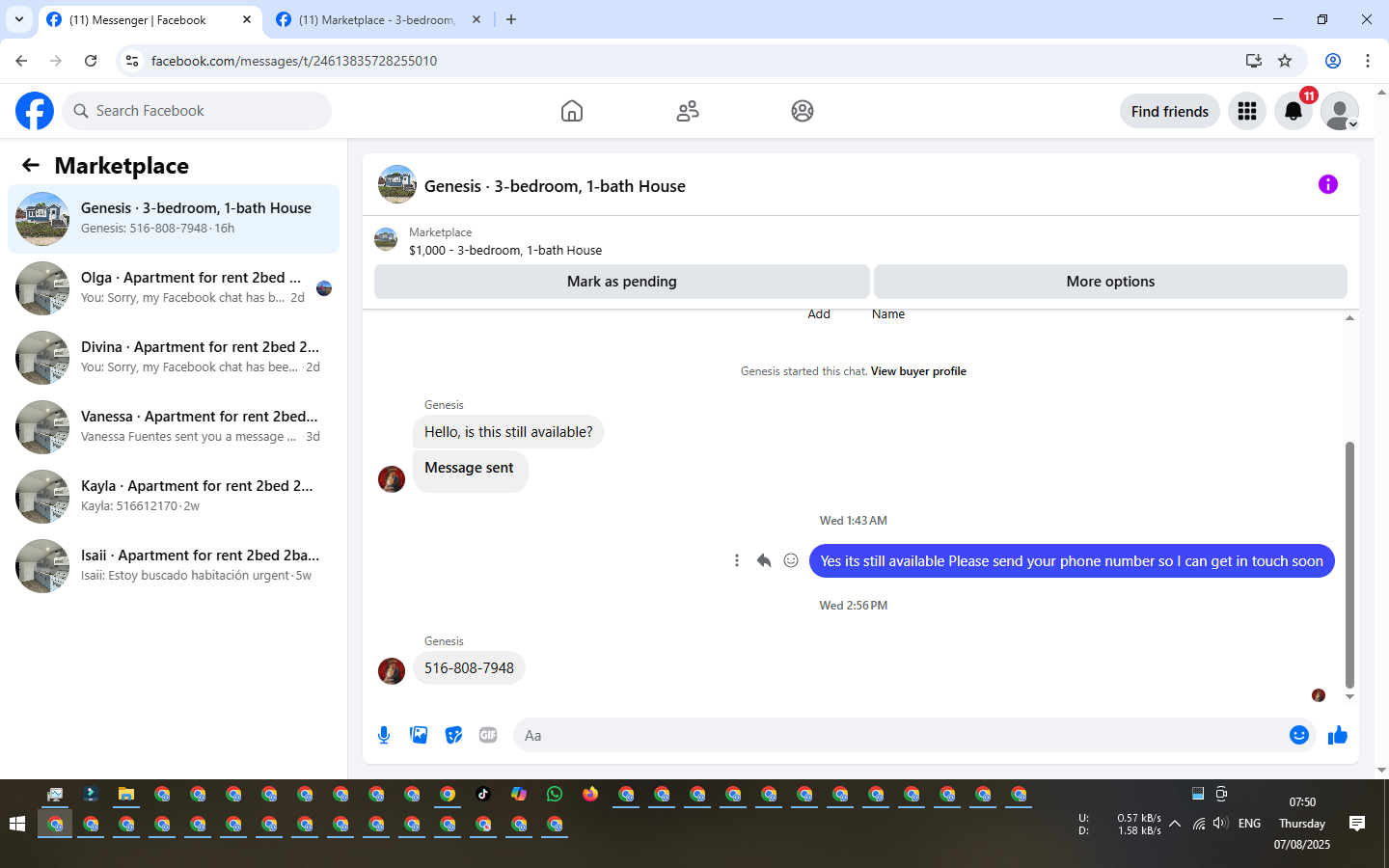Send a thumbs-up like
Viewport: 1389px width, 868px height.
click(1338, 735)
